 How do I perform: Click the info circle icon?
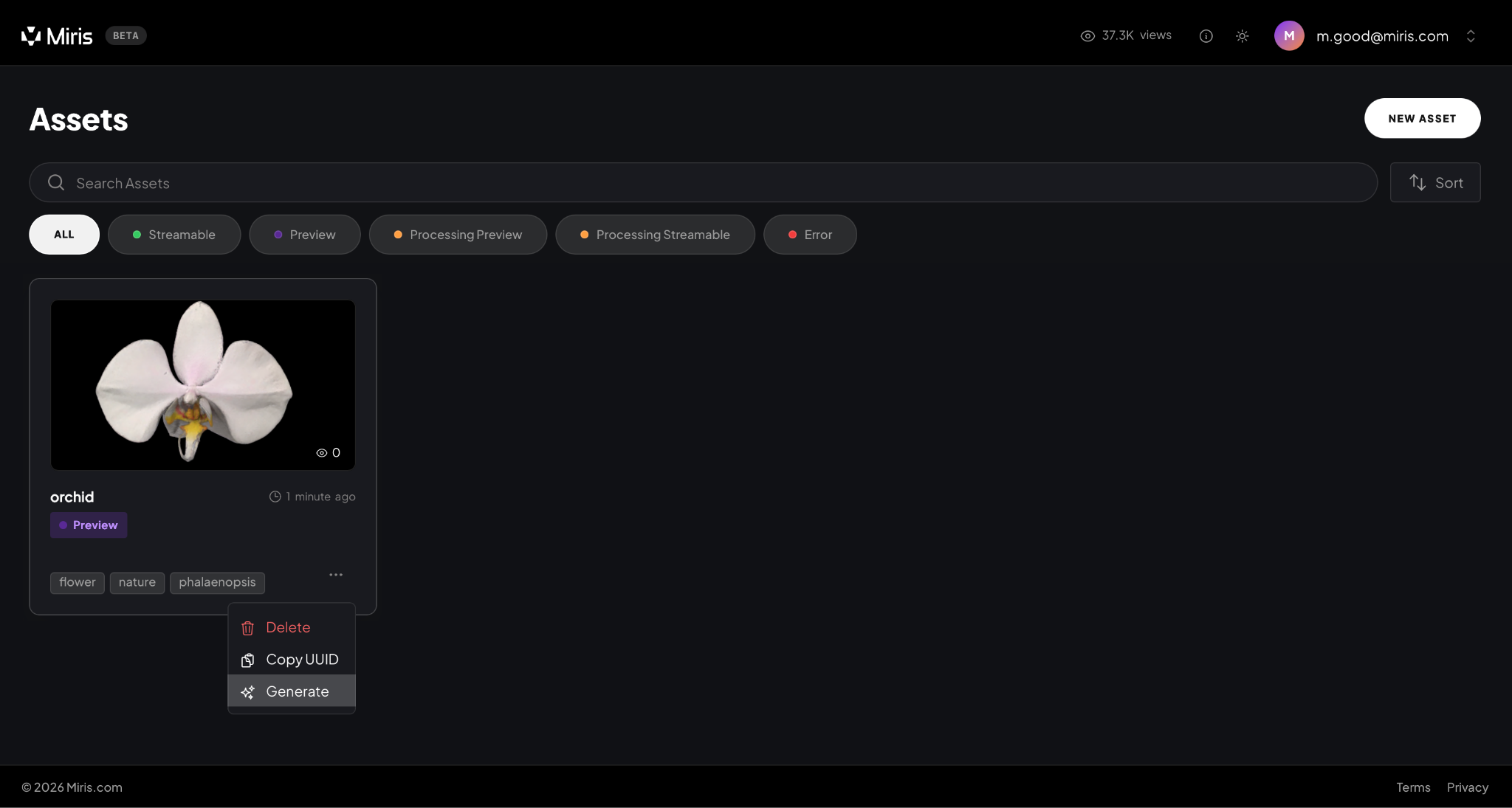pyautogui.click(x=1206, y=36)
